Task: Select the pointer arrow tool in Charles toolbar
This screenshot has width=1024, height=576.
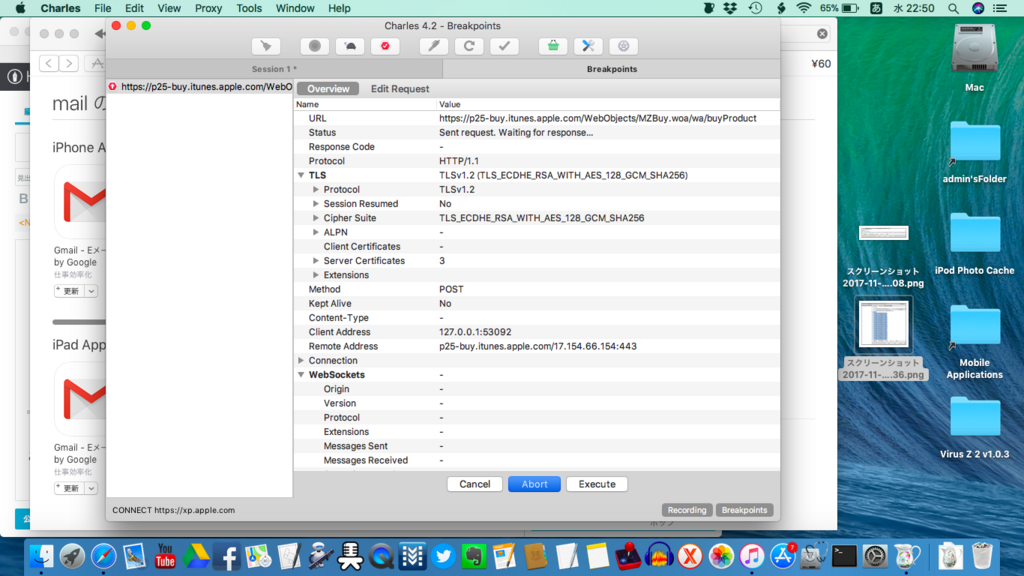Action: (x=266, y=46)
